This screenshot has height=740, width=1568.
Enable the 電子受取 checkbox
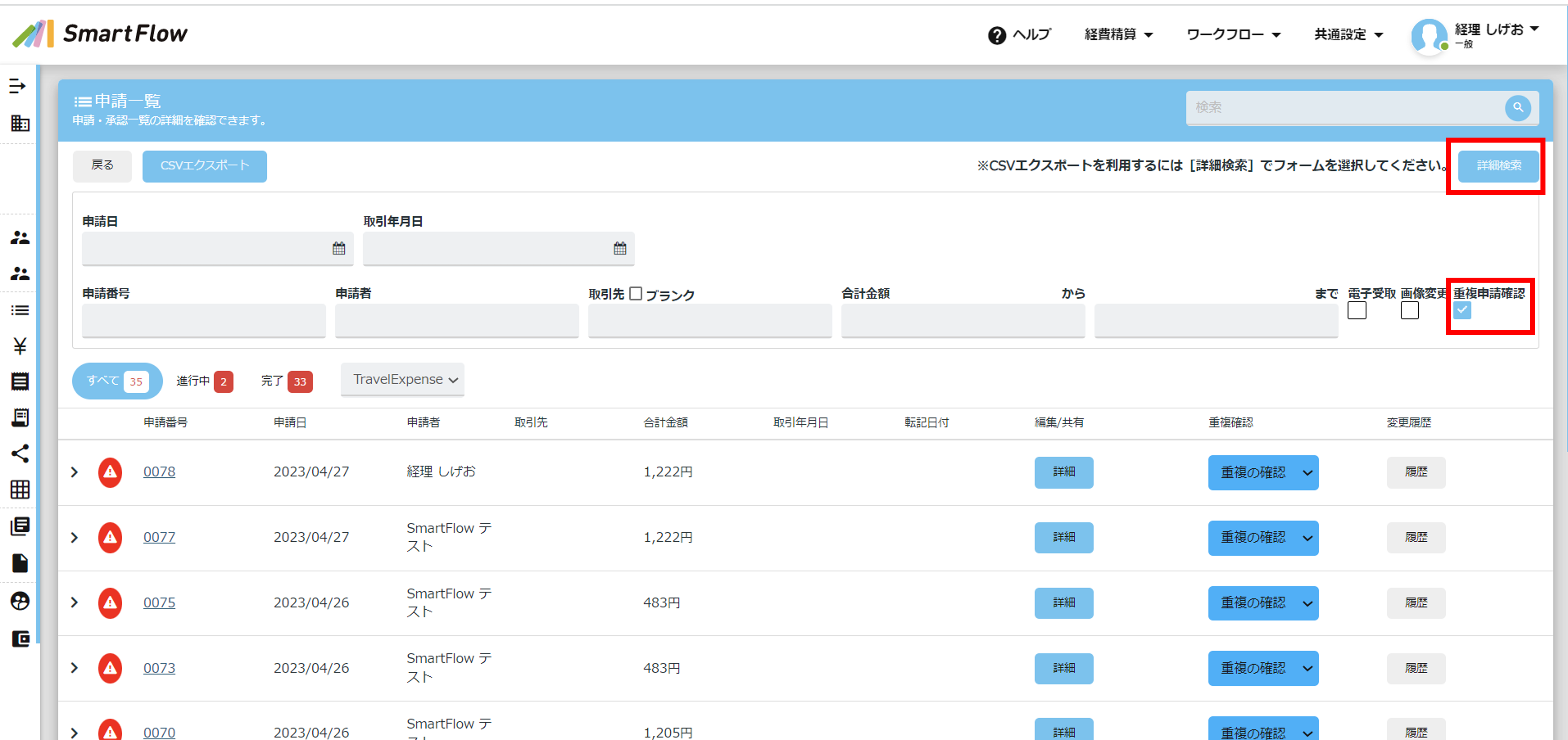[1357, 311]
